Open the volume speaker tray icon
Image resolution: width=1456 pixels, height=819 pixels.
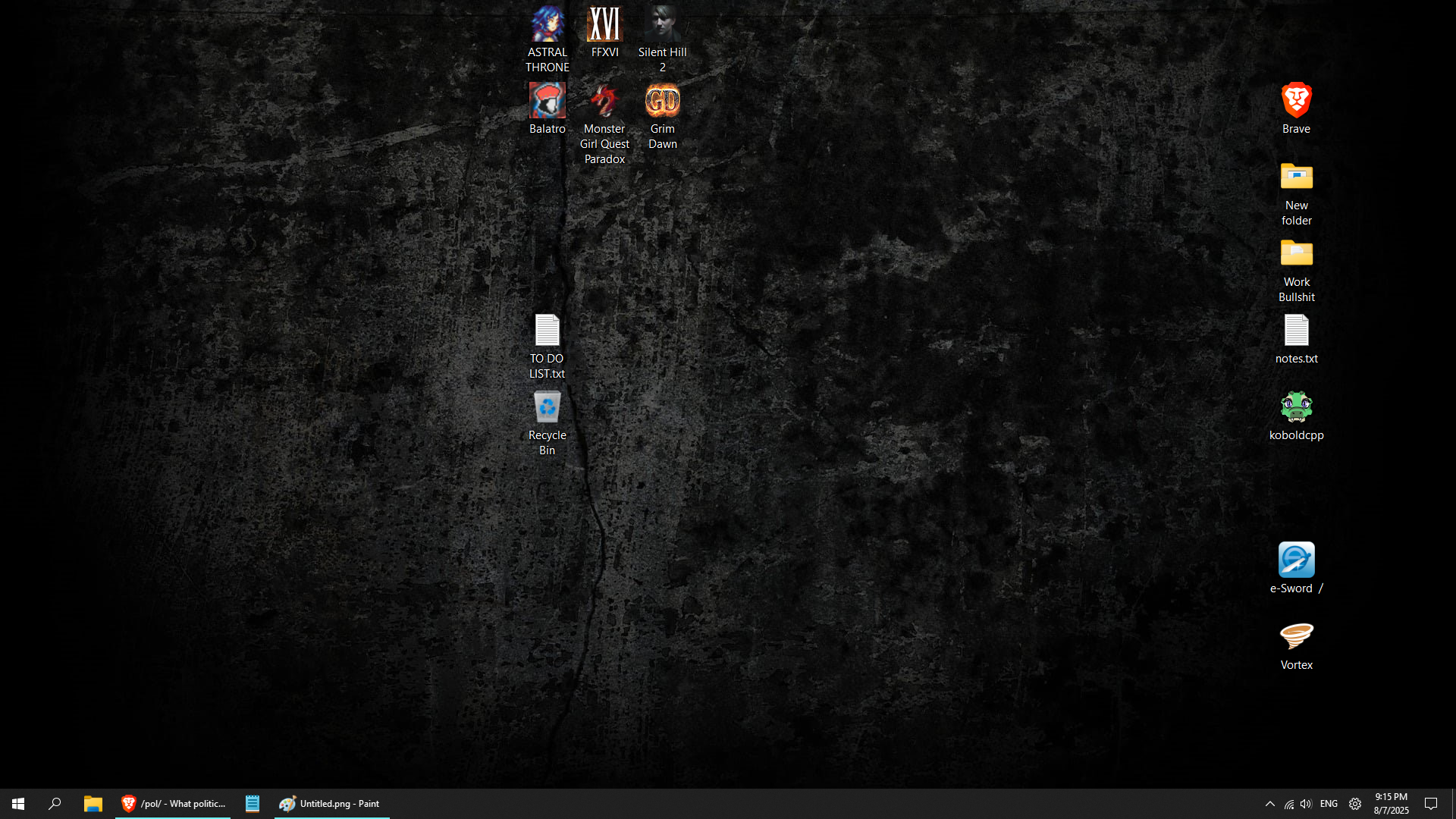click(x=1306, y=804)
